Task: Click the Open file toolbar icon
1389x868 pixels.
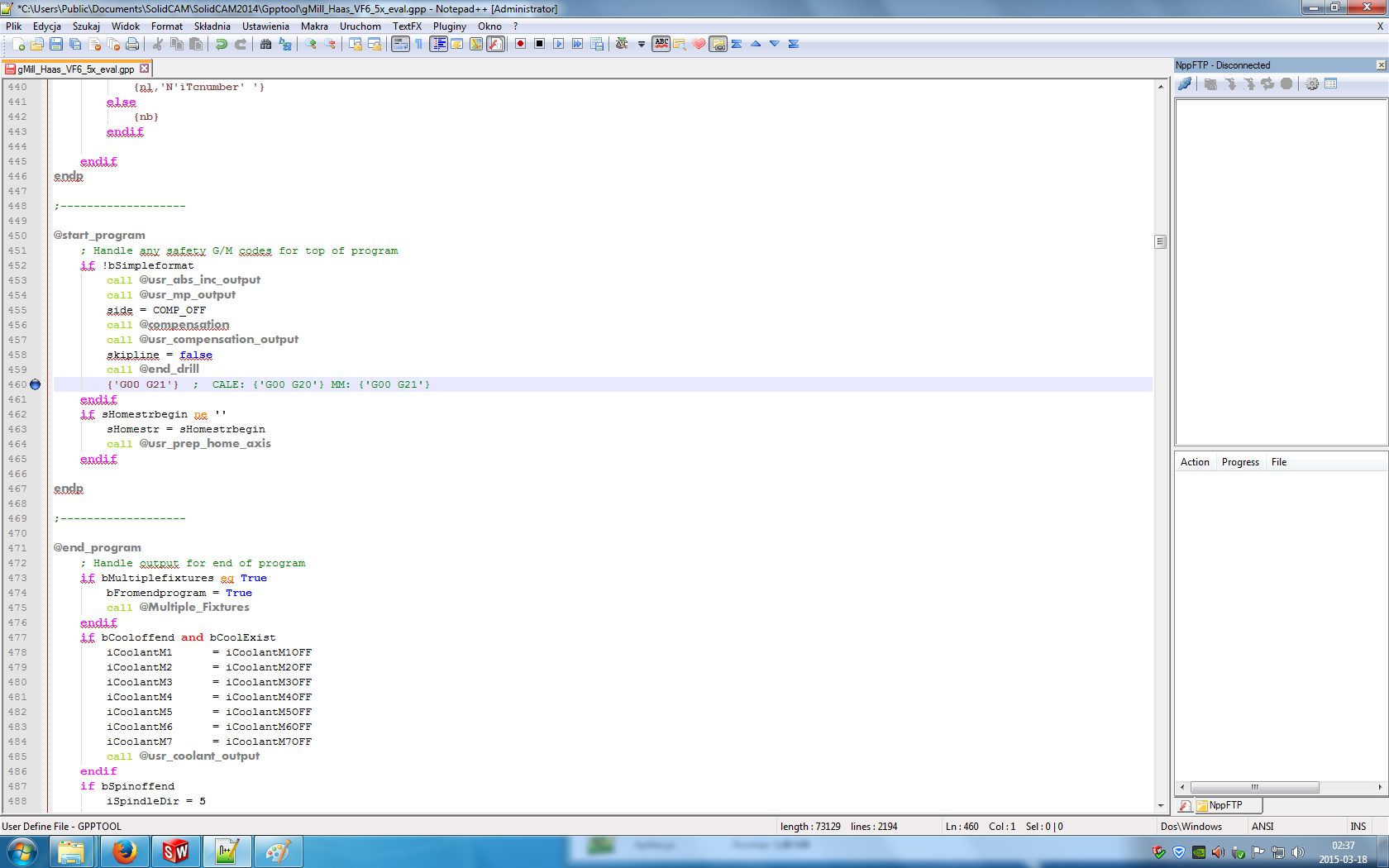Action: (x=37, y=44)
